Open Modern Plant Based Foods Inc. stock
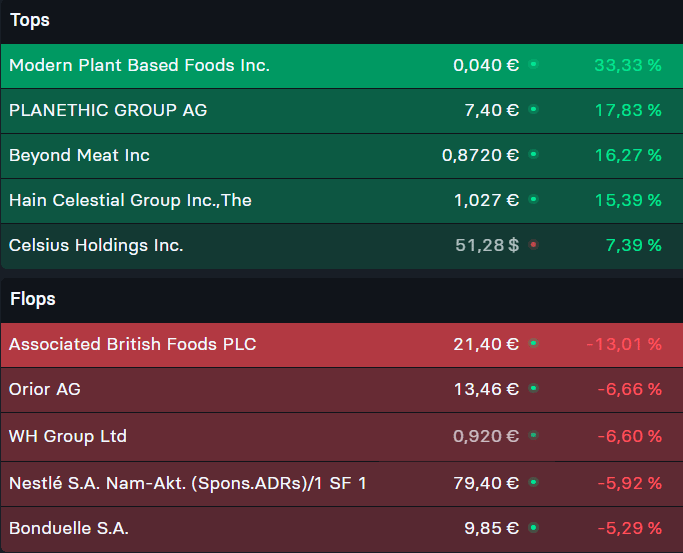Image resolution: width=683 pixels, height=553 pixels. coord(139,65)
